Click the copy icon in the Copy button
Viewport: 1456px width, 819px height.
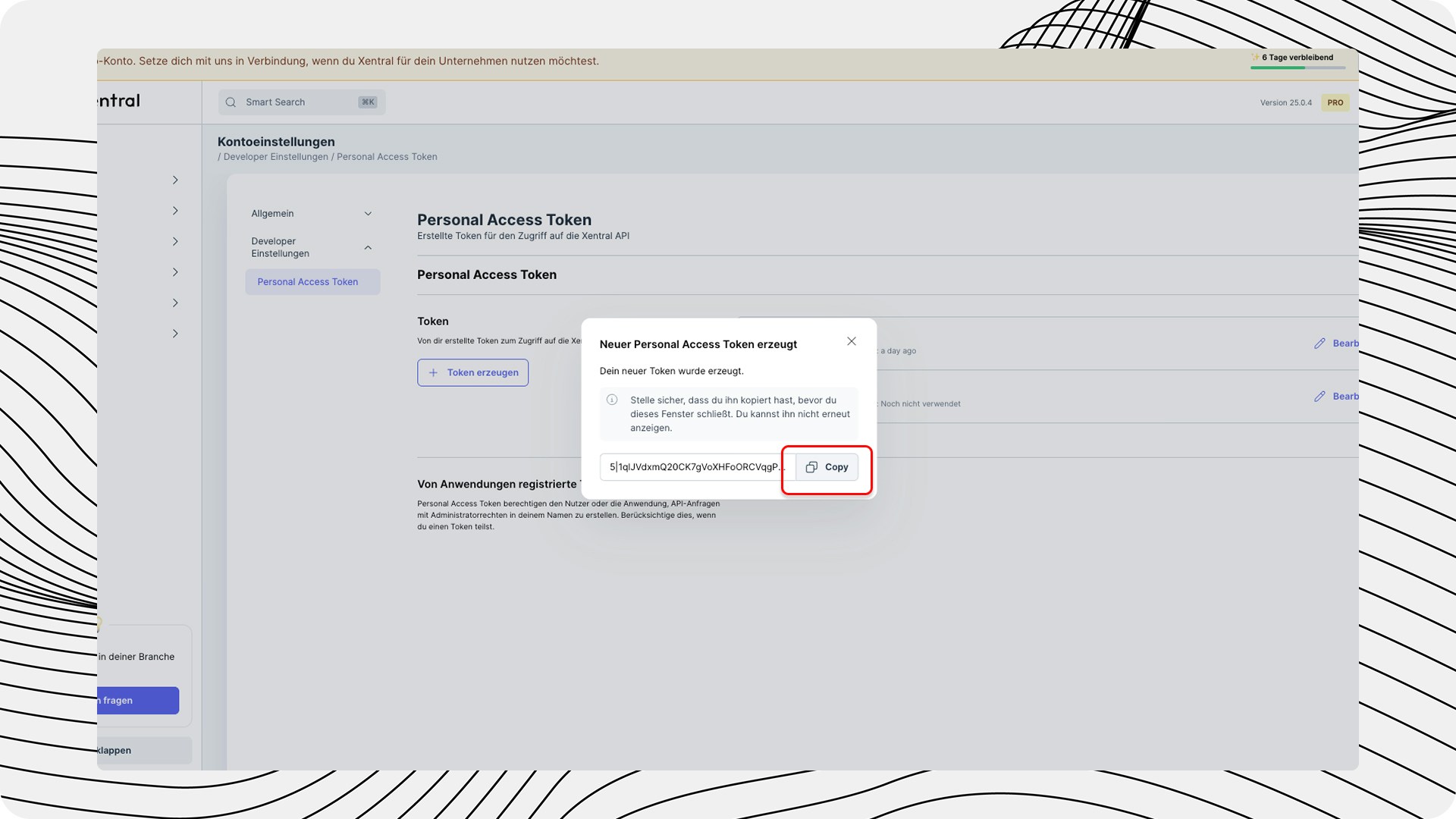point(811,467)
